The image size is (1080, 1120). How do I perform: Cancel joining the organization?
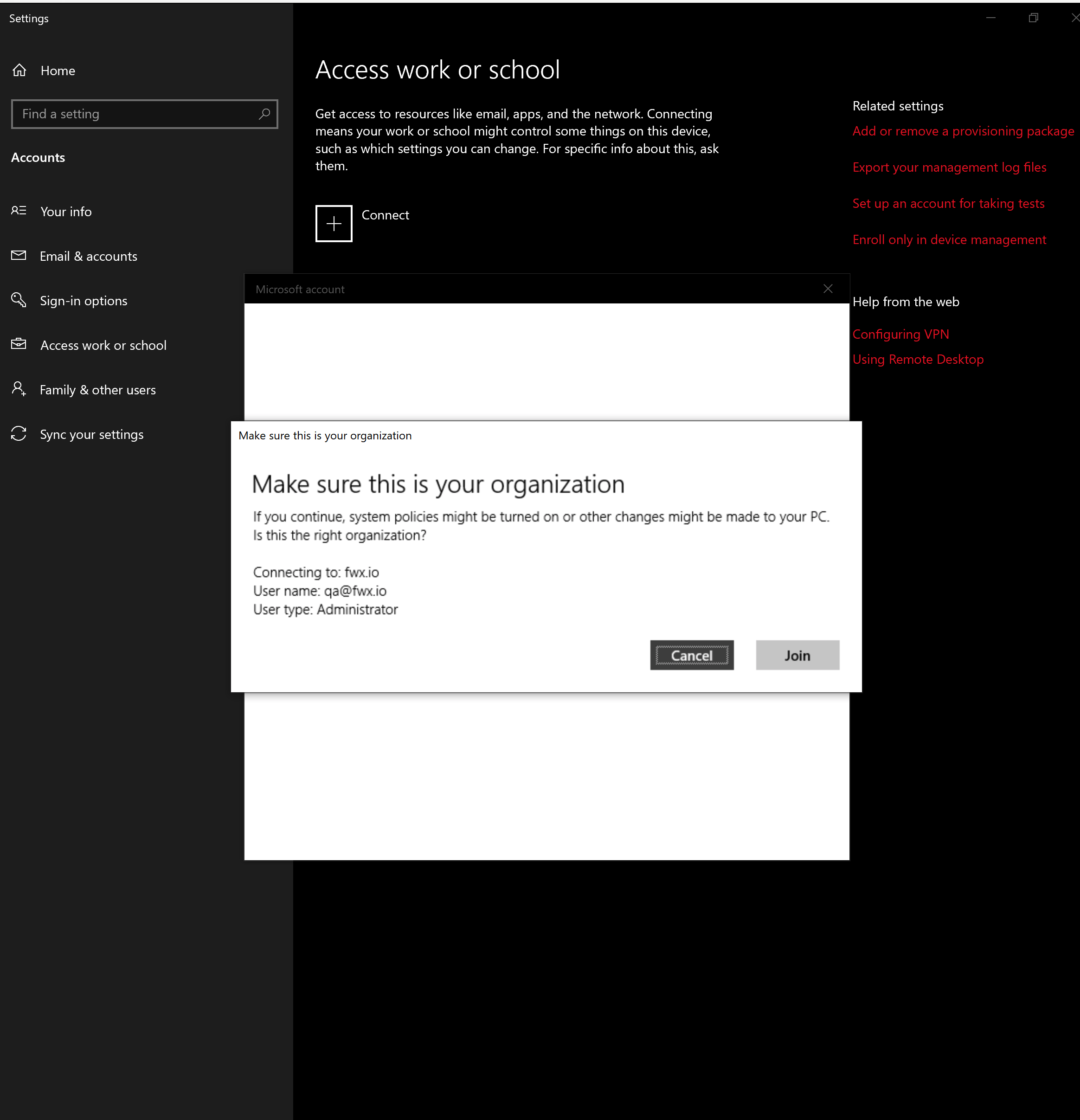tap(691, 655)
